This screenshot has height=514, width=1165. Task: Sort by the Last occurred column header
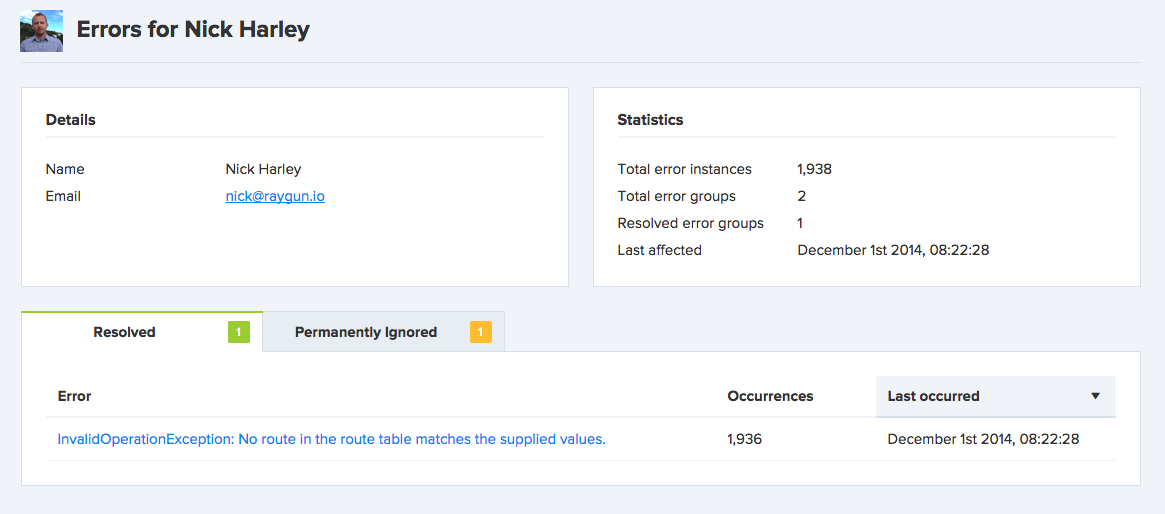(x=933, y=396)
